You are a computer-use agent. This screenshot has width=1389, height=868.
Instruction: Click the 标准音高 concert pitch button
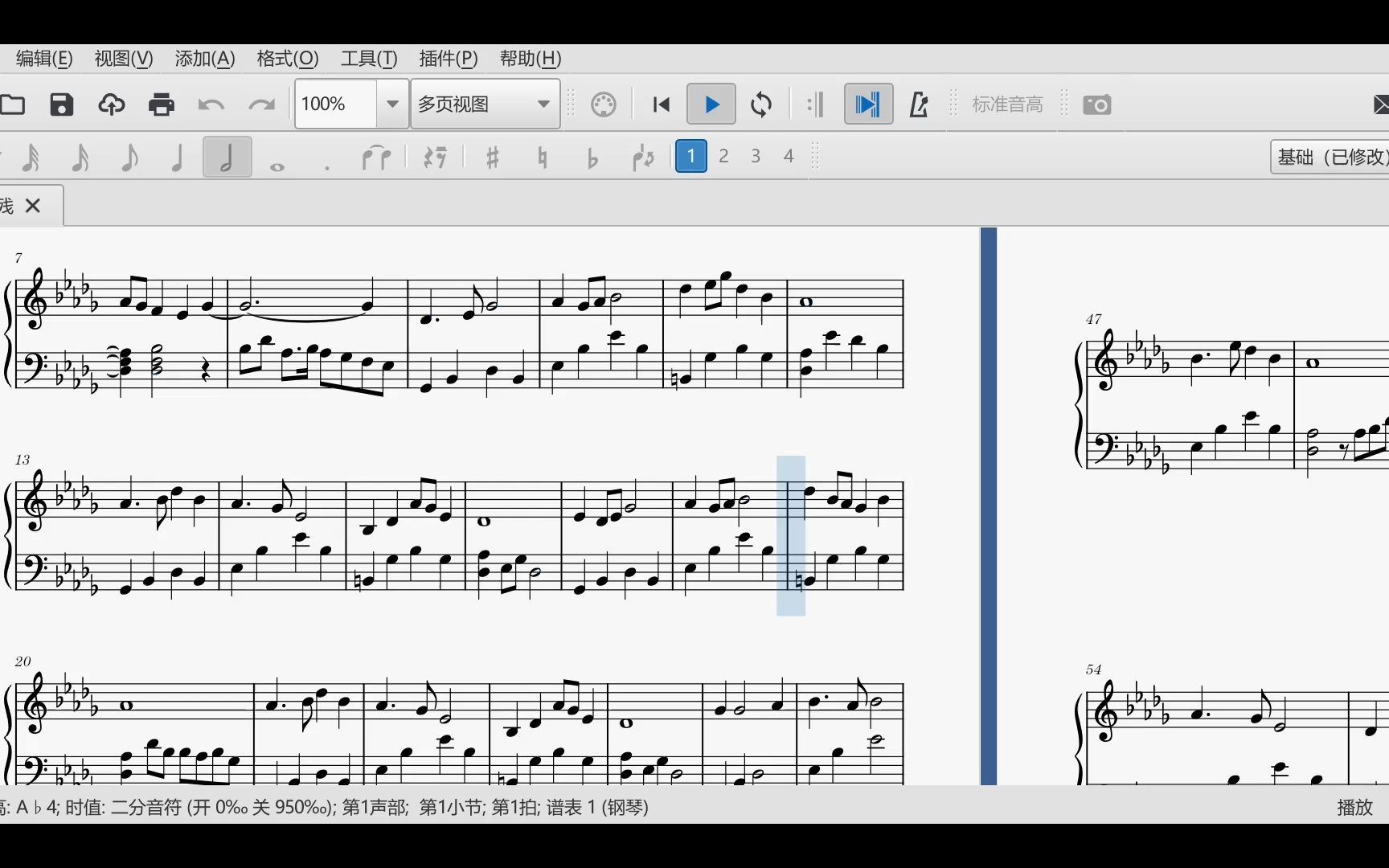pos(1007,104)
